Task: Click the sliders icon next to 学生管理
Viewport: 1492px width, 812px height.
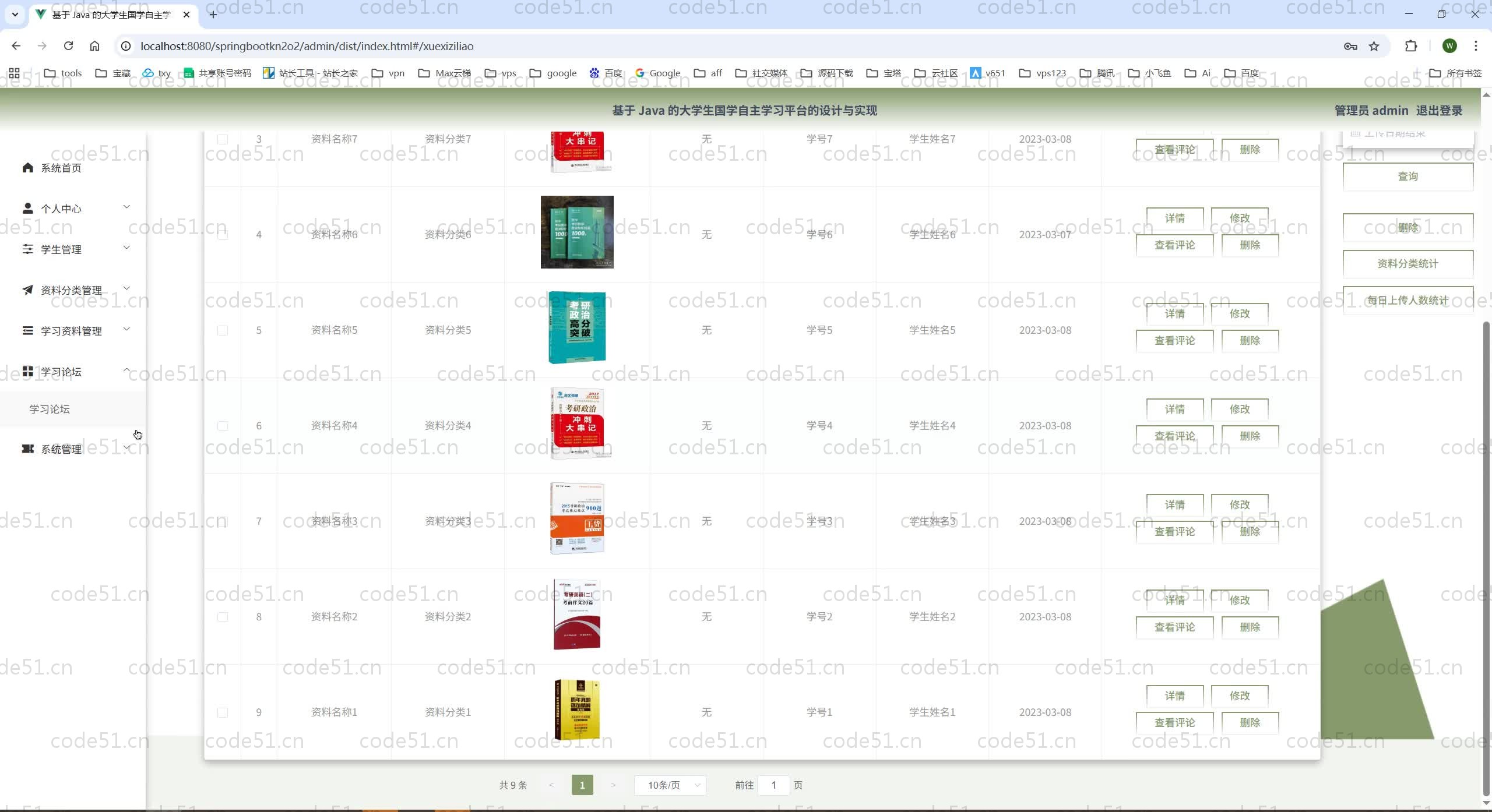Action: pyautogui.click(x=27, y=249)
